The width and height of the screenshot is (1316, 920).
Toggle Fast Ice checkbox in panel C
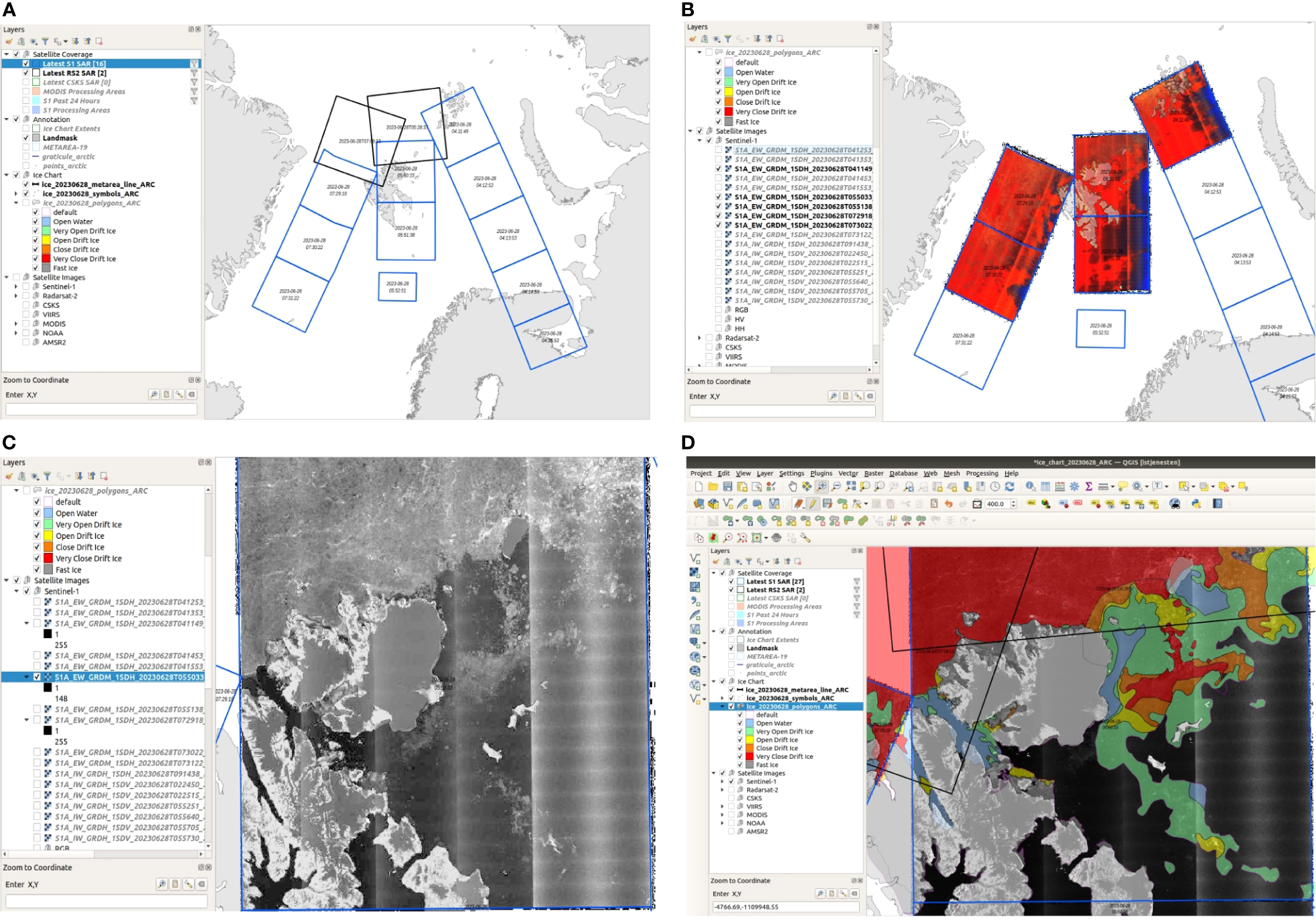tap(37, 570)
